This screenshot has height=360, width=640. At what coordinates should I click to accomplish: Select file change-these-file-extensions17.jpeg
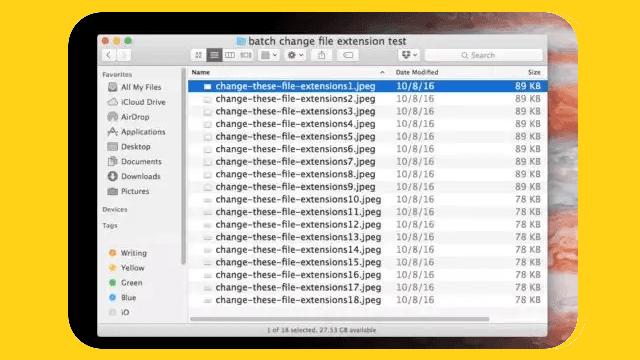click(x=367, y=287)
